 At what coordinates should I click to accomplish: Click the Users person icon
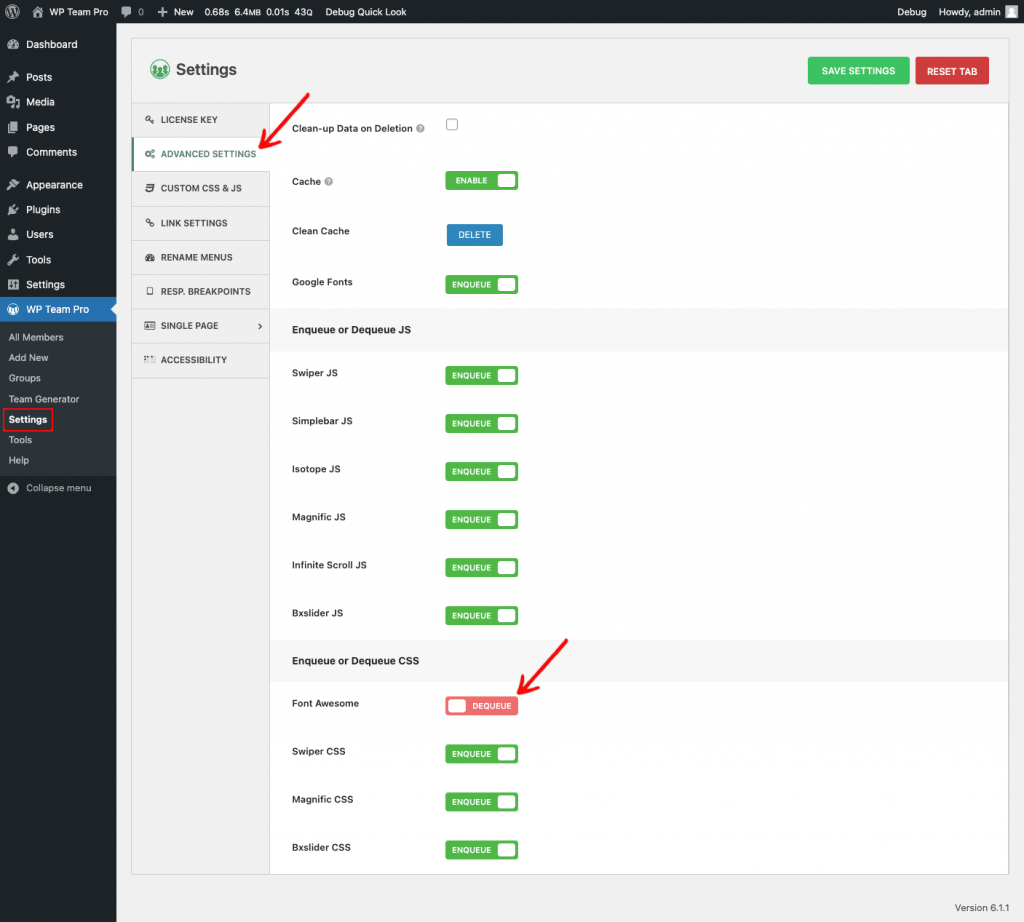click(13, 234)
